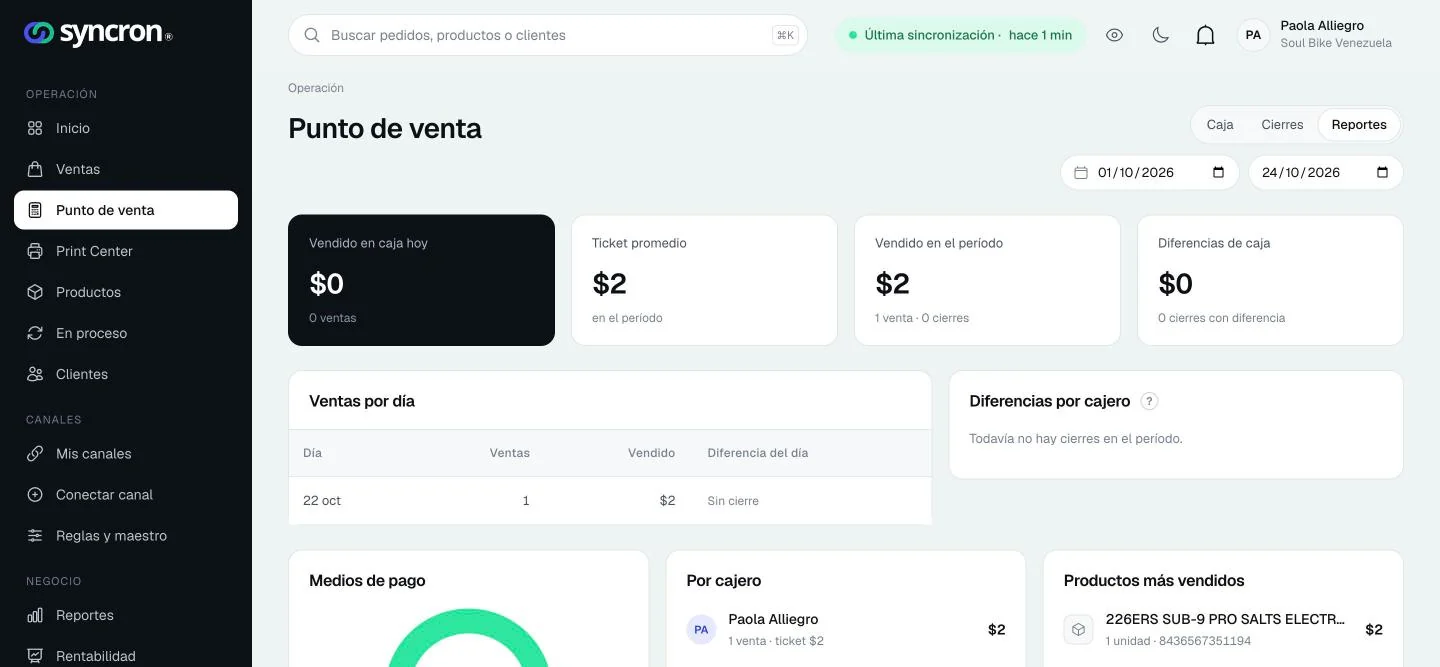
Task: Click the Ventas shopping bag icon
Action: (35, 169)
